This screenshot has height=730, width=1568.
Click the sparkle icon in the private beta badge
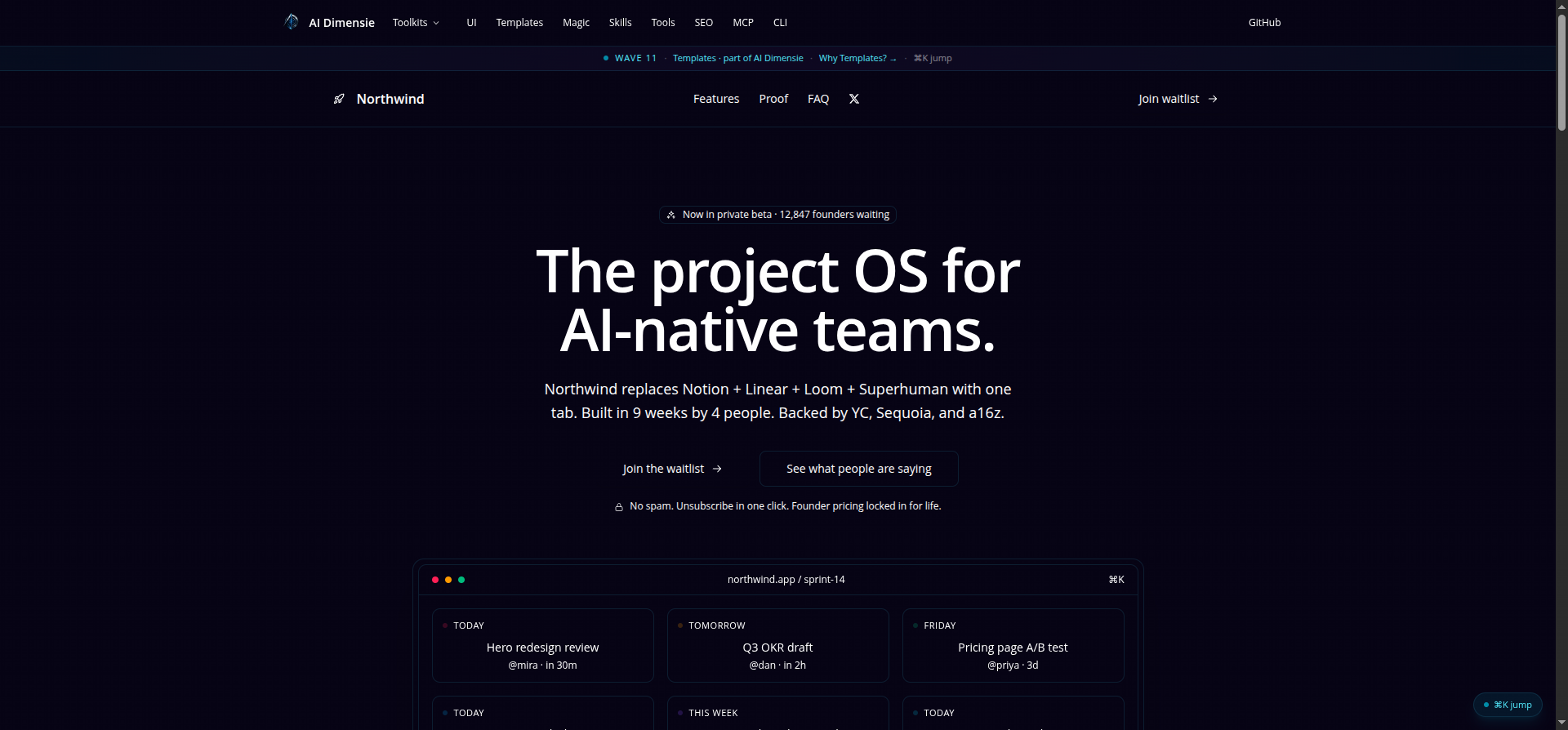(x=671, y=215)
